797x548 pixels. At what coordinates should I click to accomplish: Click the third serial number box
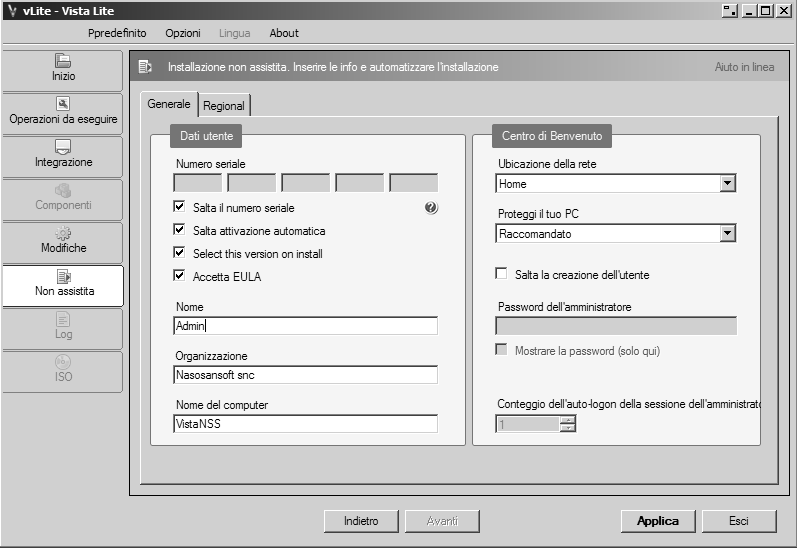pos(305,183)
